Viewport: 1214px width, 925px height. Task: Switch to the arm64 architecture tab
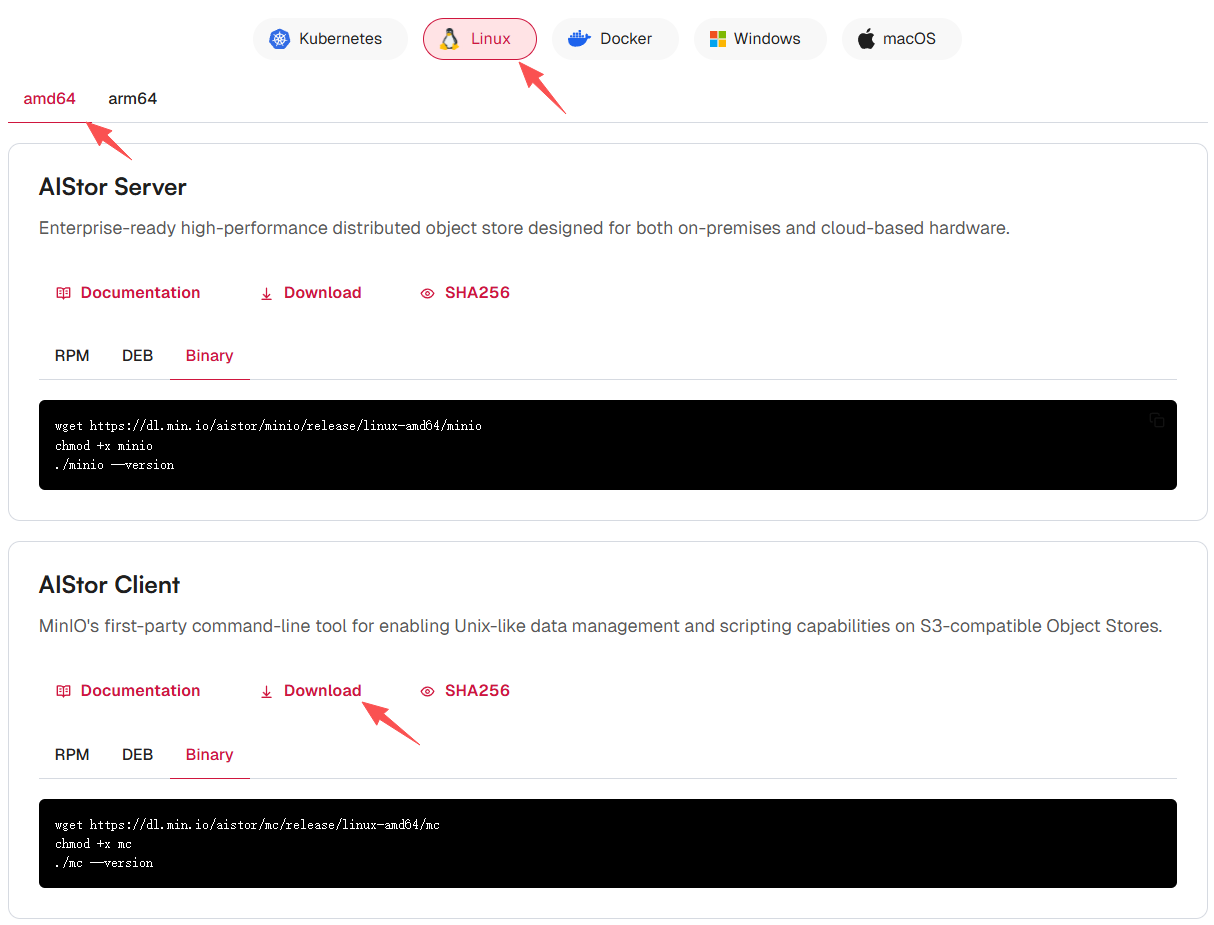[132, 99]
